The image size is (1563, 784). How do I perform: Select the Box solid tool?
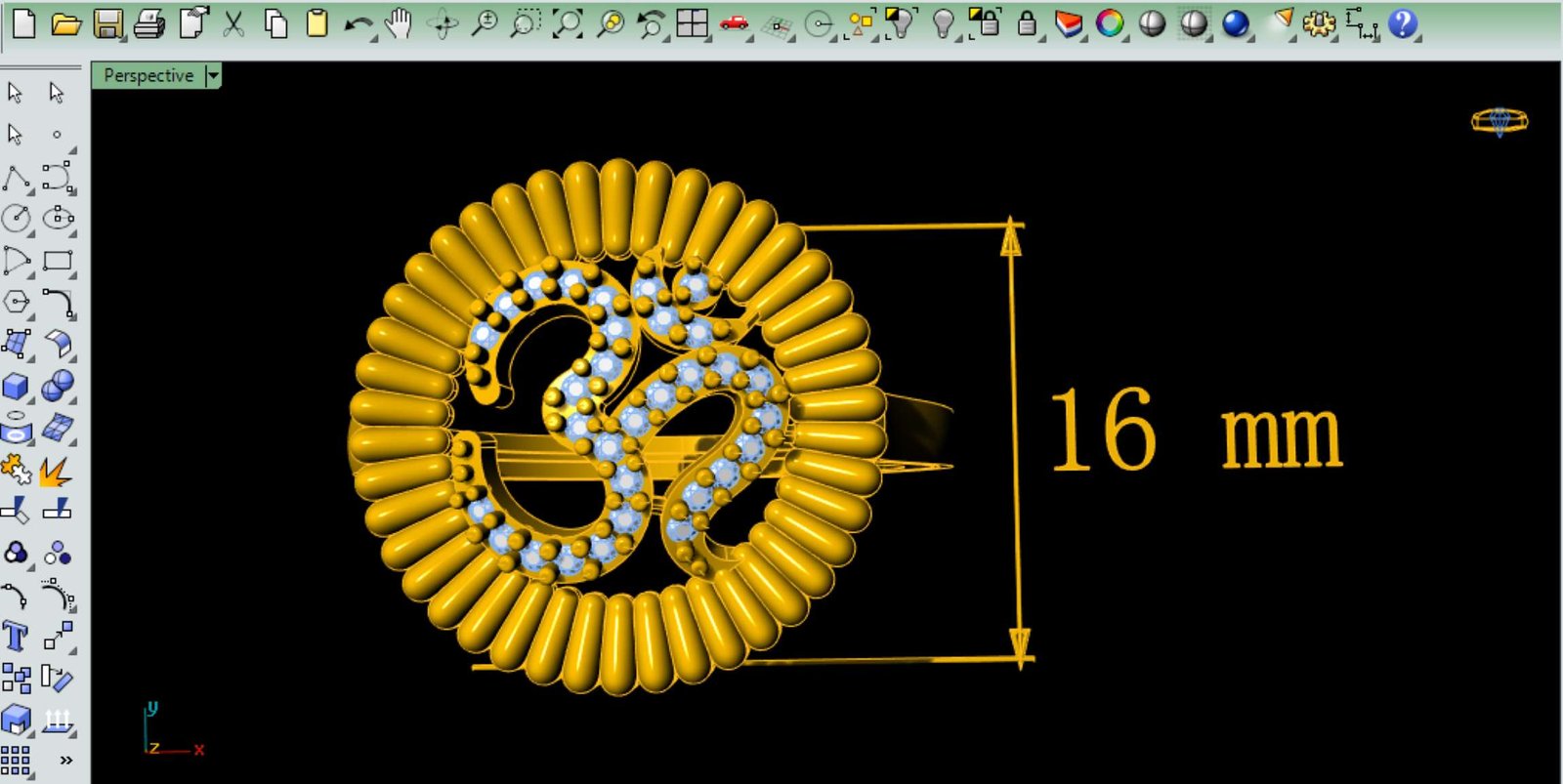tap(16, 387)
